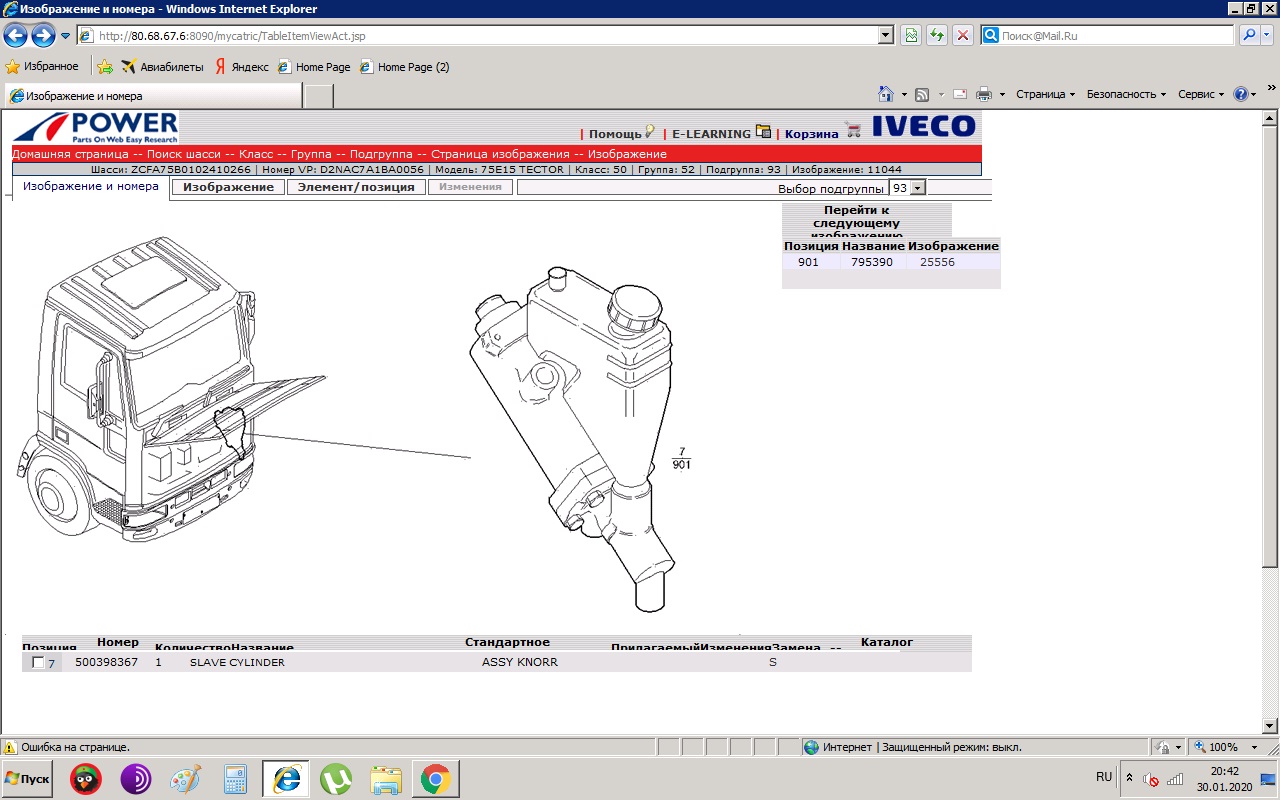Go to Домашняя страница breadcrumb
1280x800 pixels.
[70, 154]
